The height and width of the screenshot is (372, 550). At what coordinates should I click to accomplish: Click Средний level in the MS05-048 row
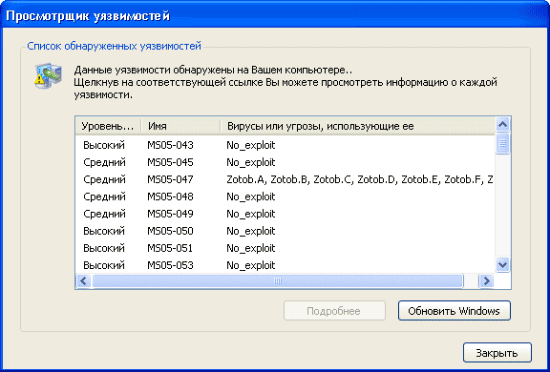(104, 197)
